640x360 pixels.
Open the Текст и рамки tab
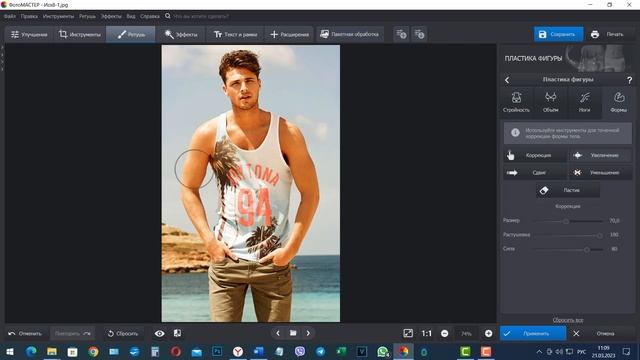[x=236, y=34]
